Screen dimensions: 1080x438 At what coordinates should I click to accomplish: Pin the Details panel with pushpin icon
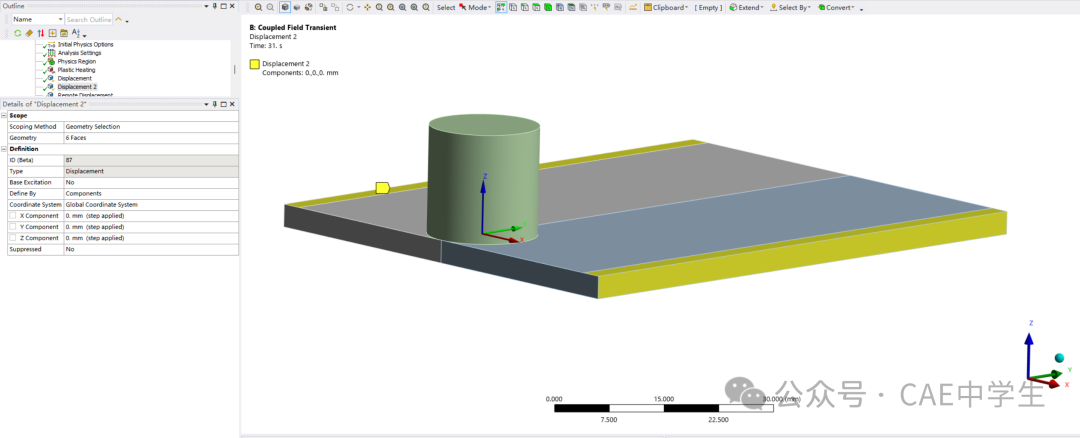214,104
